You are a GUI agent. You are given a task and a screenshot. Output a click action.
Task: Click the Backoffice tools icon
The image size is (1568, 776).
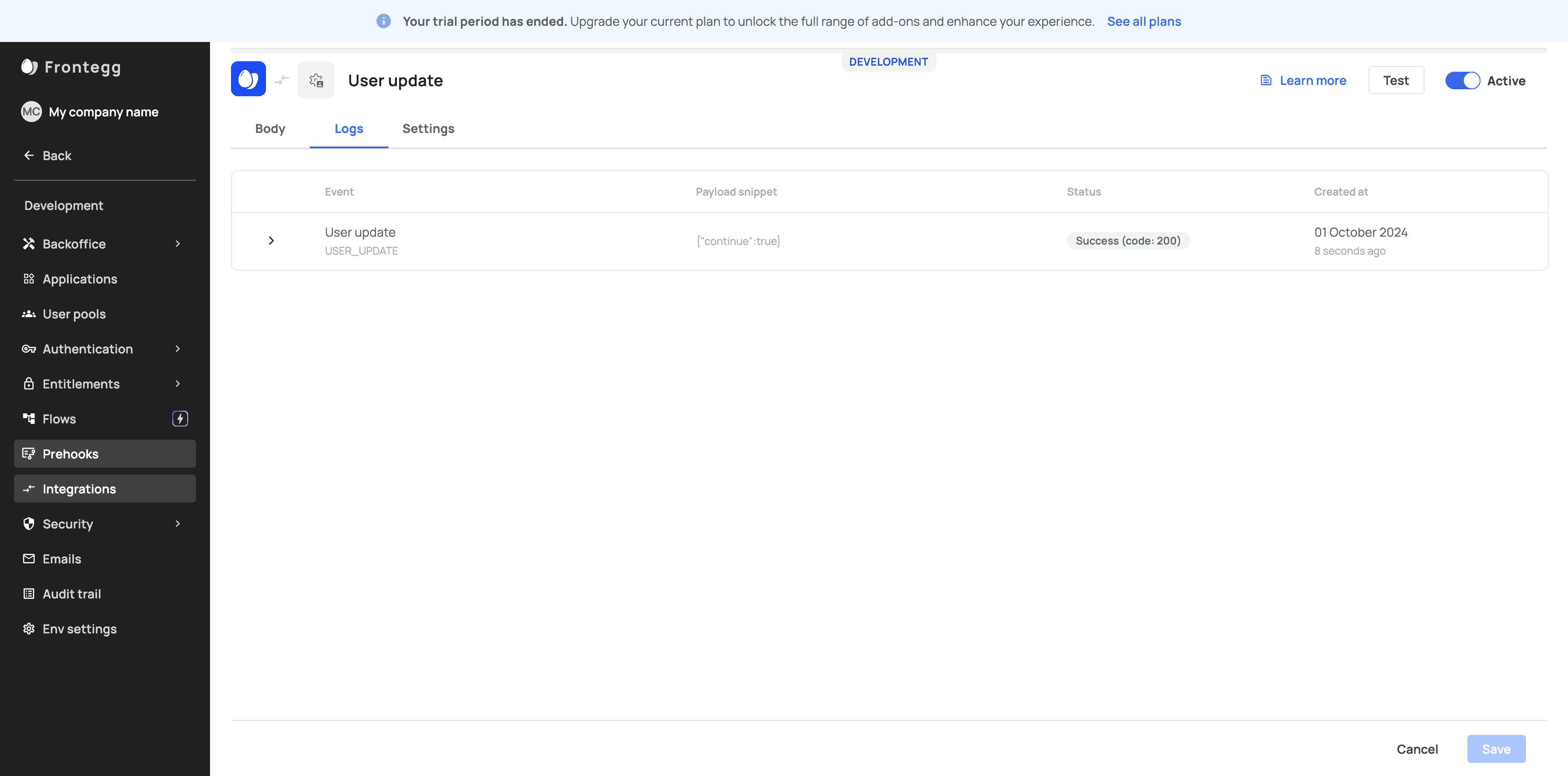[x=28, y=244]
